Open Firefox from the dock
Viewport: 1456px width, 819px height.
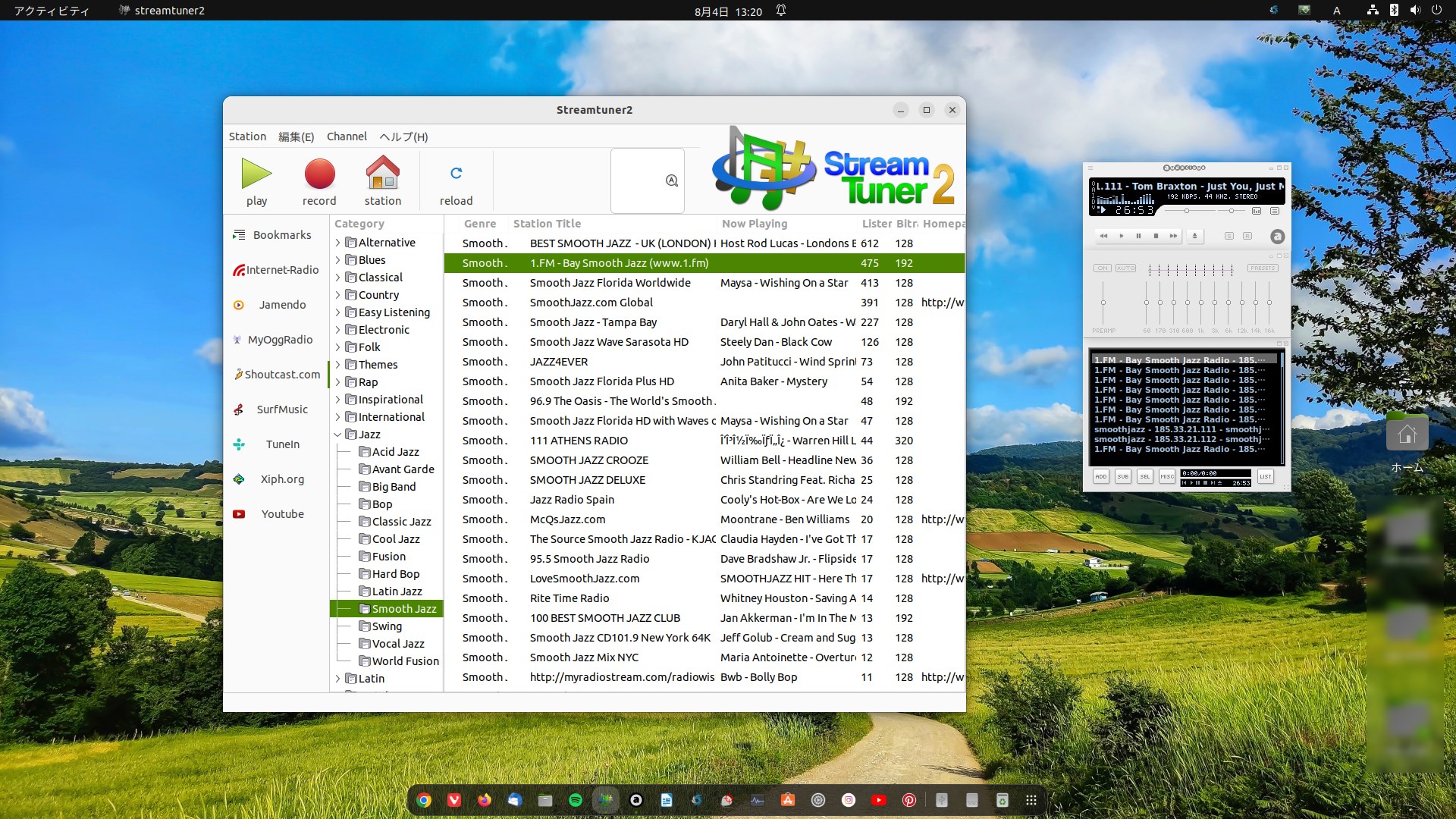485,800
